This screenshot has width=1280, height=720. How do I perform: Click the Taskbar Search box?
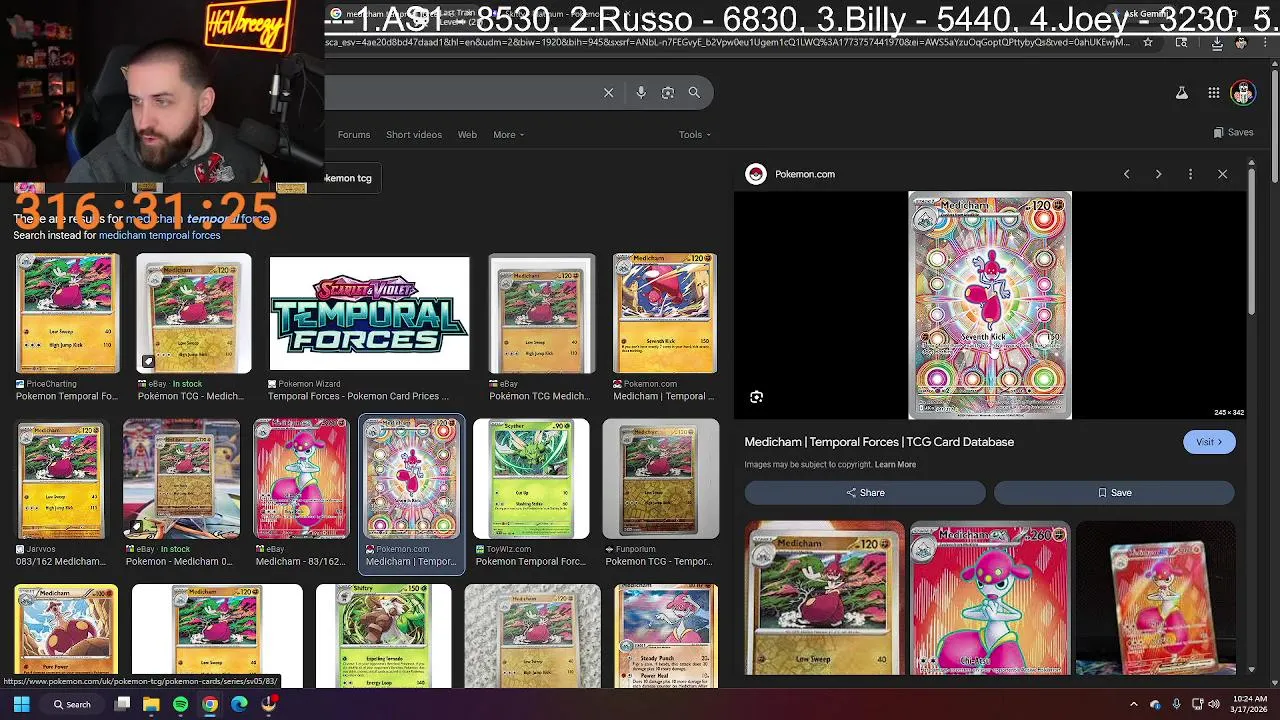coord(74,704)
